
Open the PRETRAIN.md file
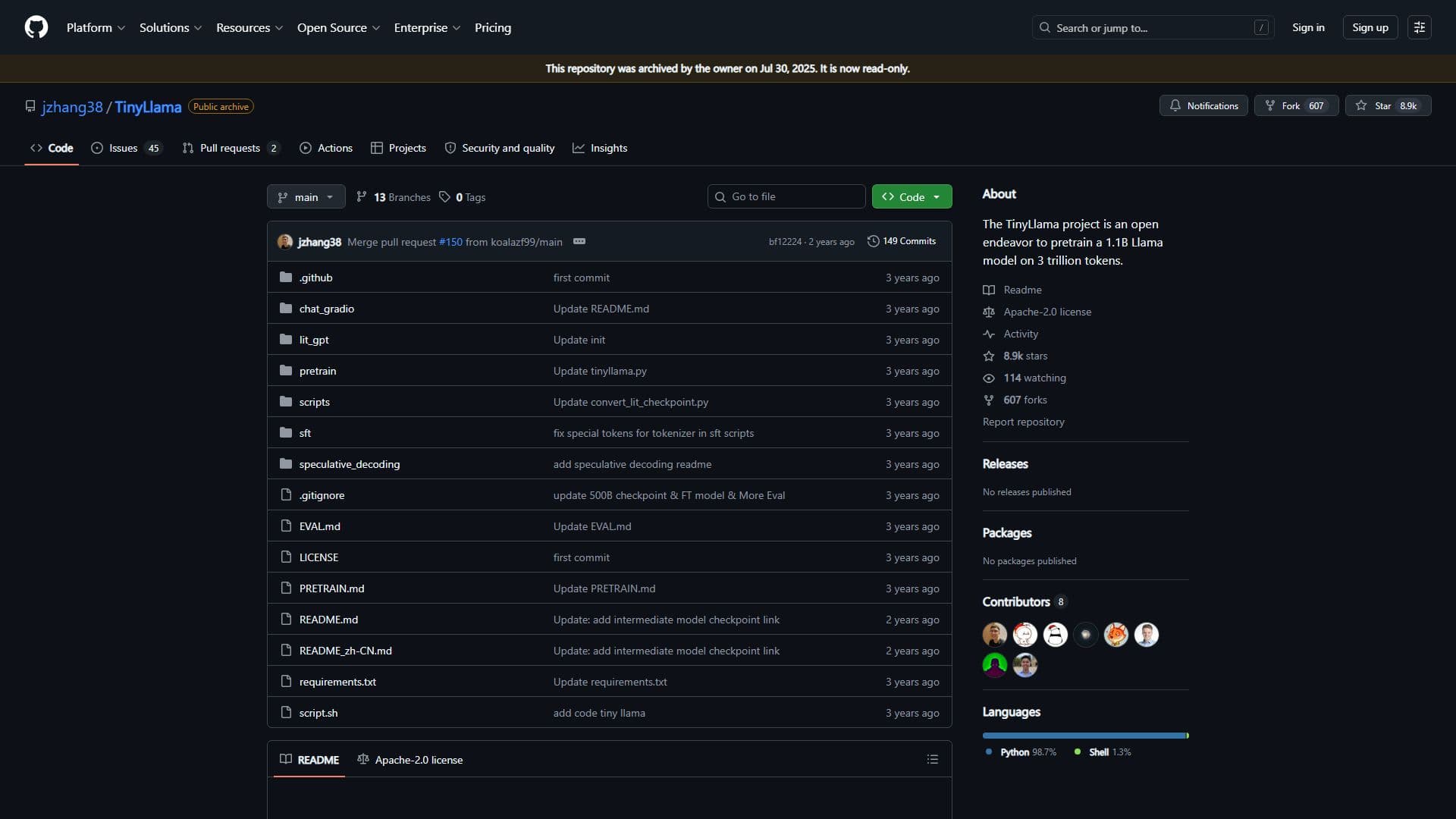331,588
